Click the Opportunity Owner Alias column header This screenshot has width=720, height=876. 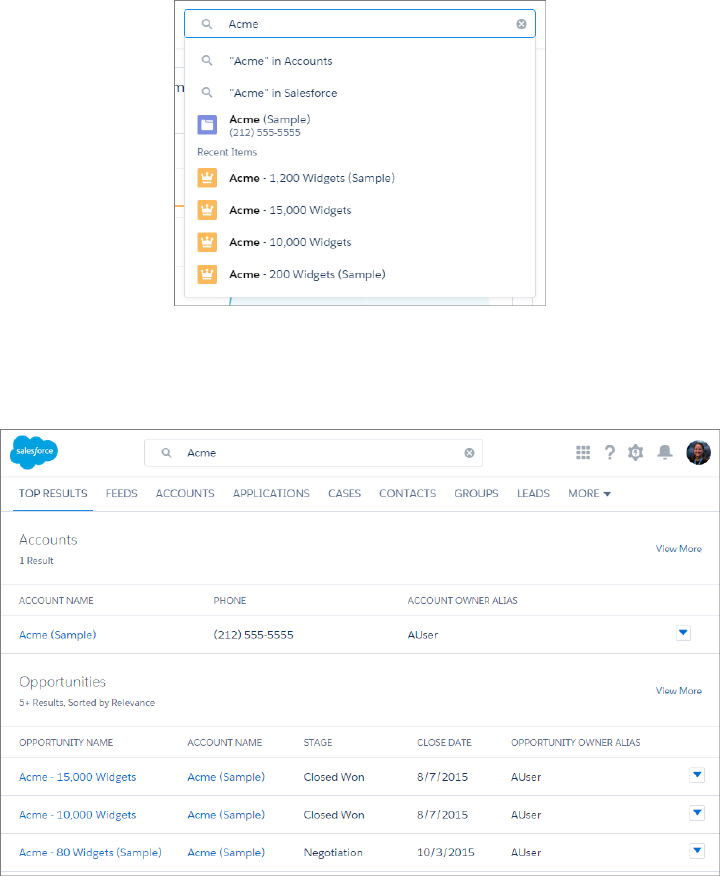(x=575, y=742)
